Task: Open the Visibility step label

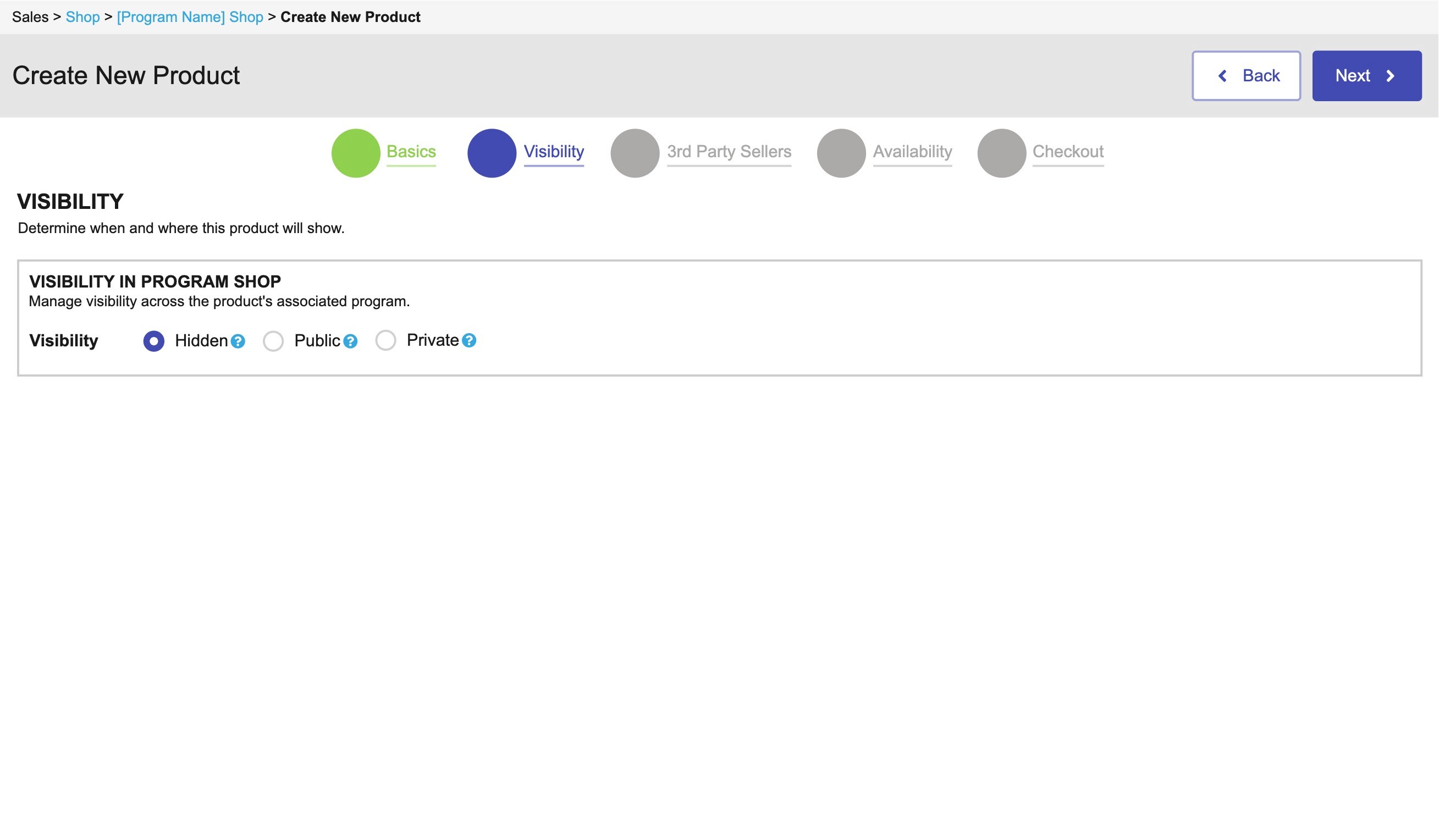Action: pyautogui.click(x=554, y=152)
